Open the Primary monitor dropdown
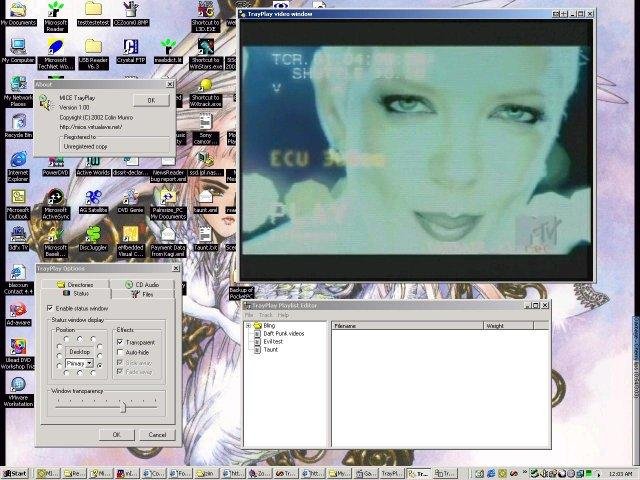The image size is (640, 480). pos(89,363)
